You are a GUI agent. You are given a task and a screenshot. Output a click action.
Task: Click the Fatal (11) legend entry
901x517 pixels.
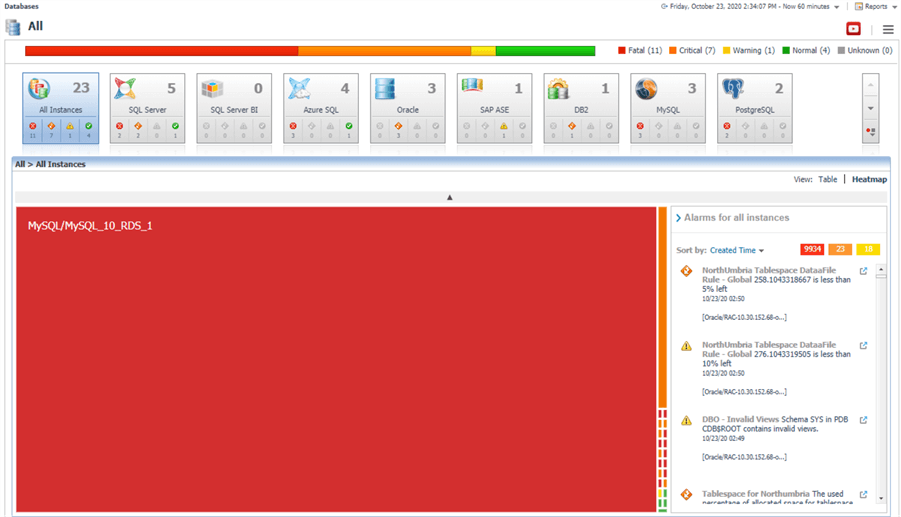640,51
